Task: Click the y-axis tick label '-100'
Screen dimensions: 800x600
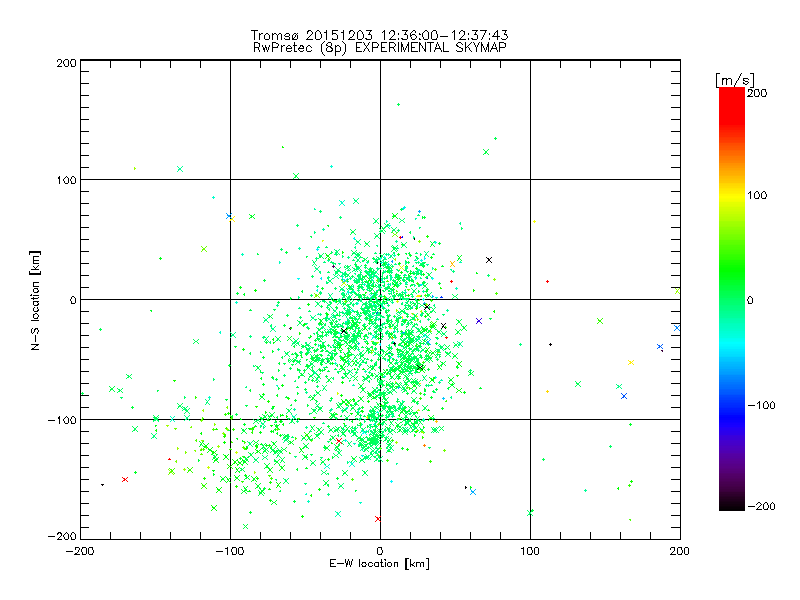Action: (x=62, y=420)
